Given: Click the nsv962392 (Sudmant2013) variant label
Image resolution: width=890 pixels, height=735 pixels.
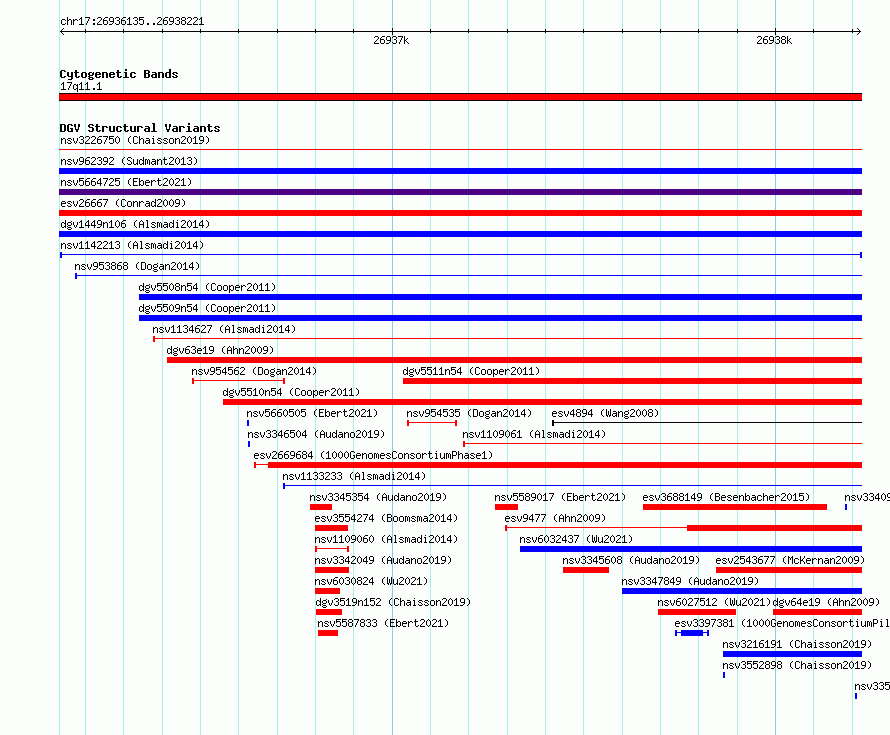Looking at the screenshot, I should click(129, 161).
